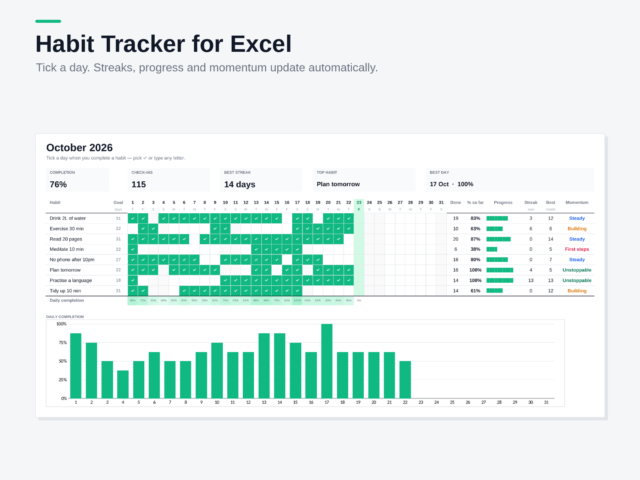This screenshot has width=640, height=480.
Task: Select the goal value for No phone after 10pm
Action: [118, 260]
